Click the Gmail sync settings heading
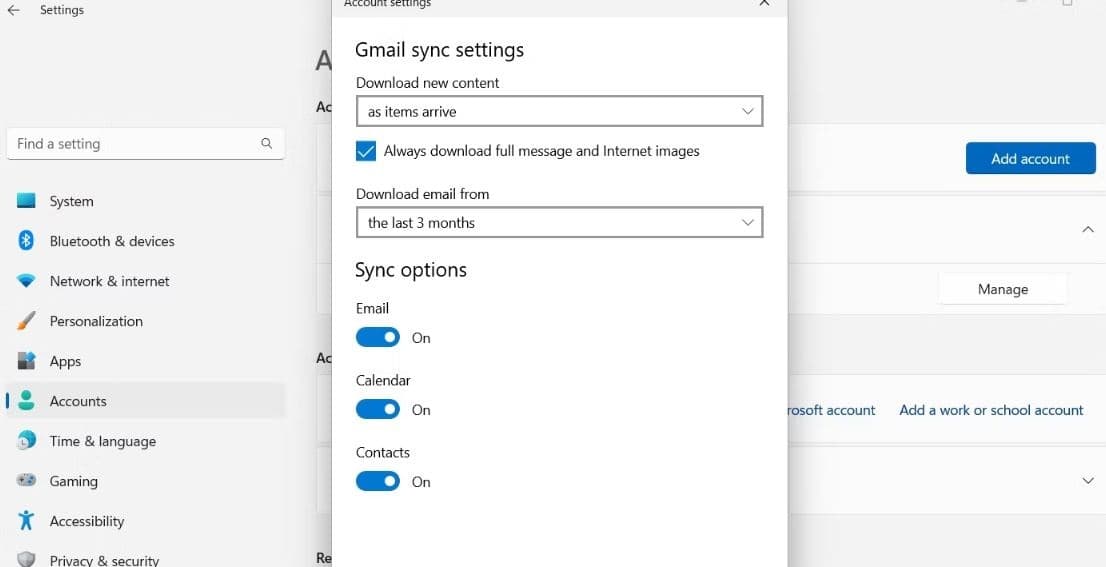 pyautogui.click(x=439, y=50)
